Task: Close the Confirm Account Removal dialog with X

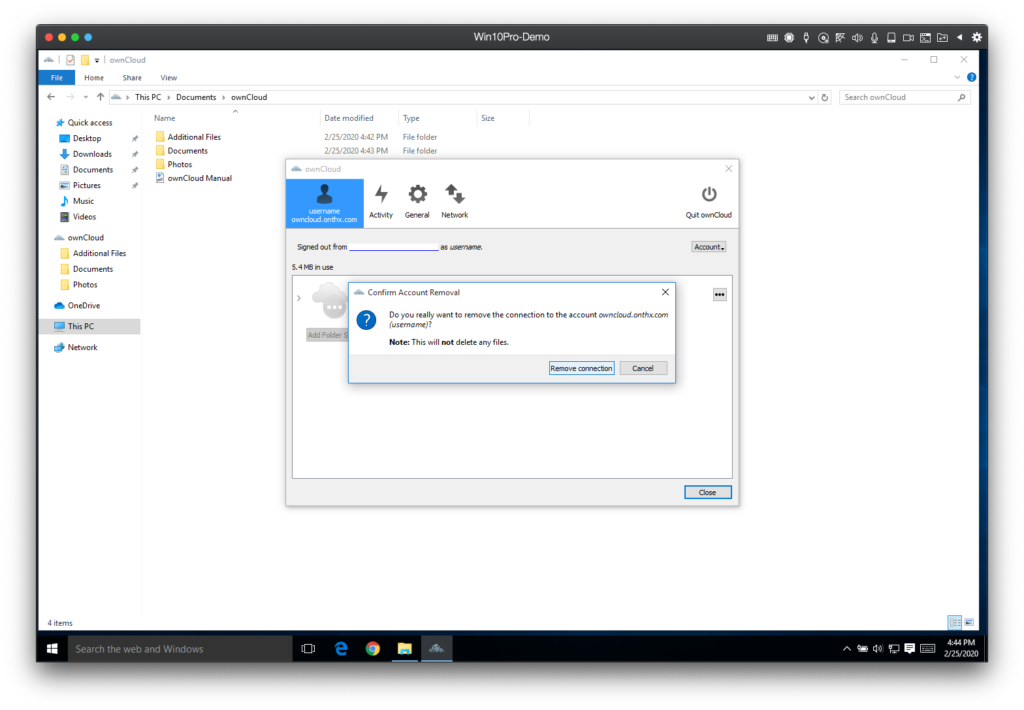Action: (x=665, y=292)
